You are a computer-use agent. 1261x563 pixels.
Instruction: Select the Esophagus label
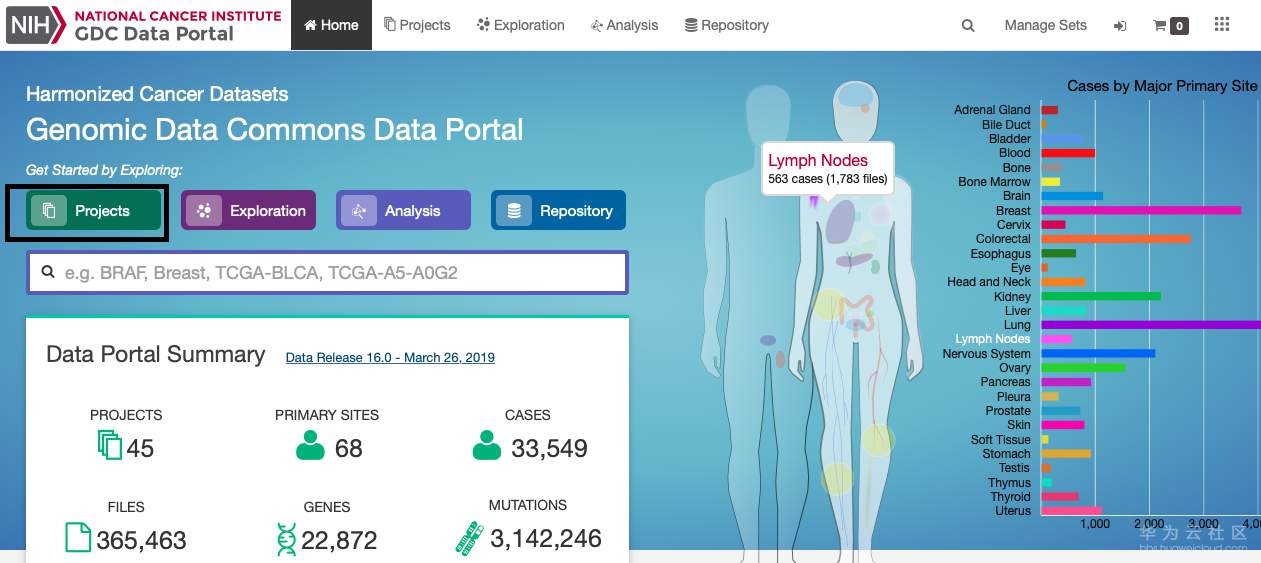[x=1001, y=254]
